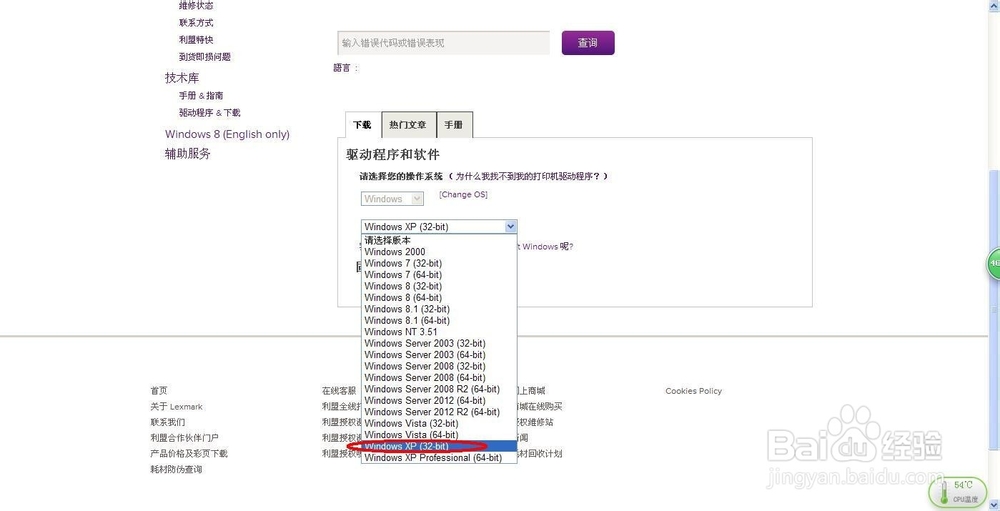The image size is (1000, 511).
Task: Pick Windows Server 2012 (64-bit)
Action: 439,401
